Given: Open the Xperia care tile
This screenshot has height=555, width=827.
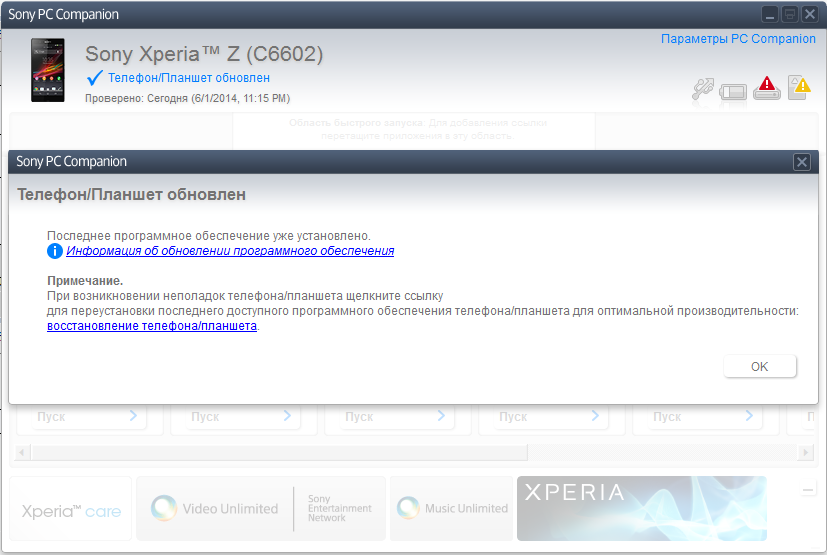Looking at the screenshot, I should (x=71, y=509).
